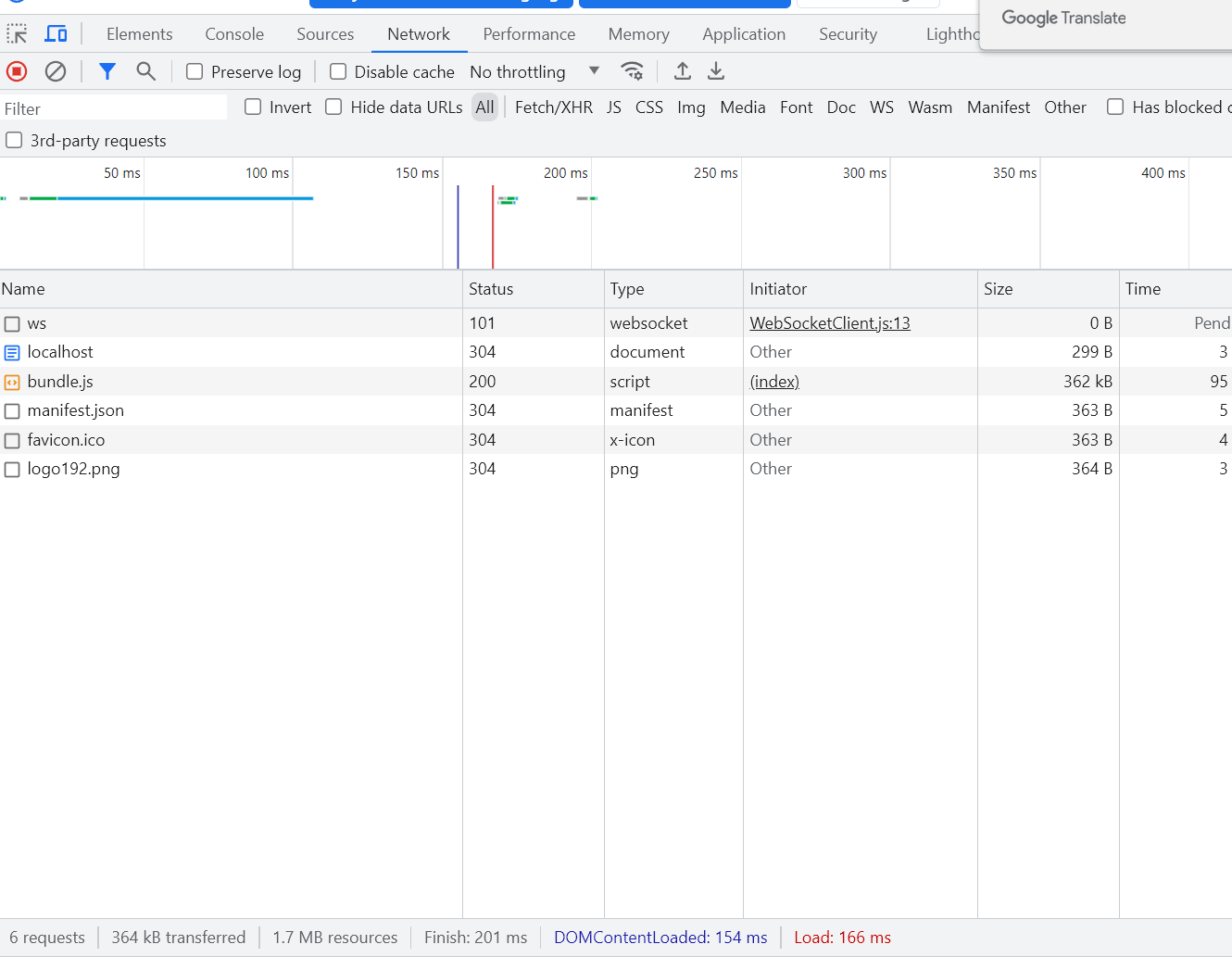Open the (index) initiator link
Viewport: 1232px width, 957px height.
pos(774,382)
